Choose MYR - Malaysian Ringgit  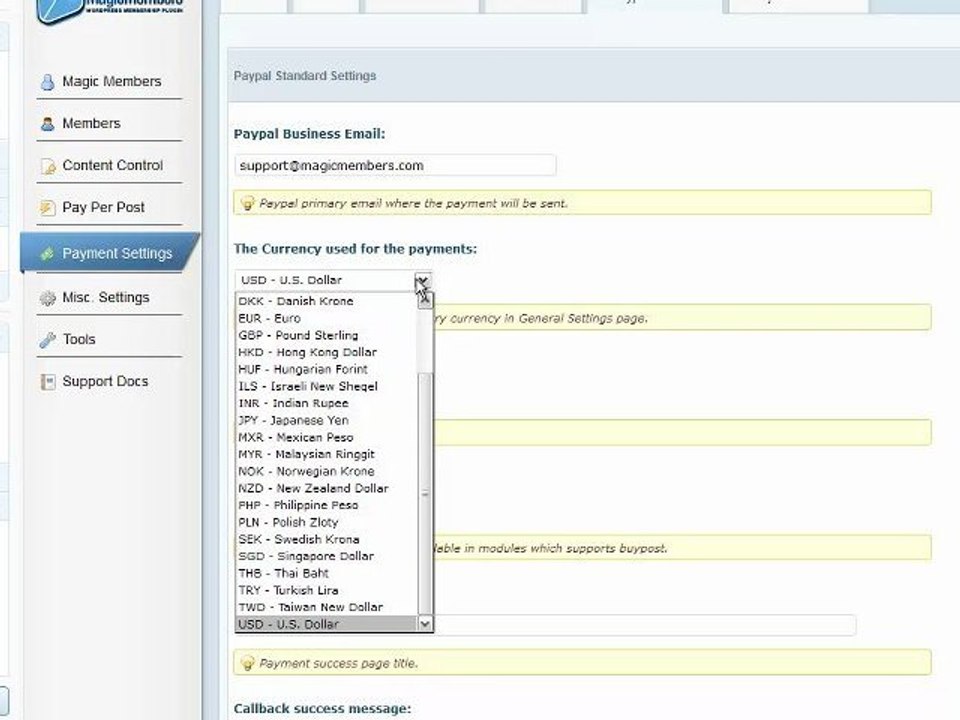click(326, 454)
